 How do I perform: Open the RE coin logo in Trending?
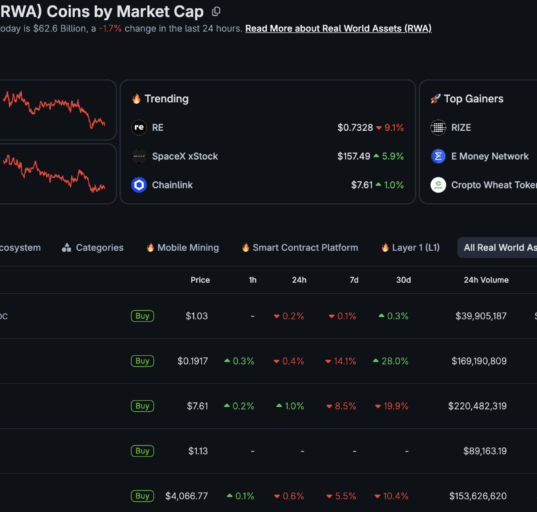pos(139,128)
